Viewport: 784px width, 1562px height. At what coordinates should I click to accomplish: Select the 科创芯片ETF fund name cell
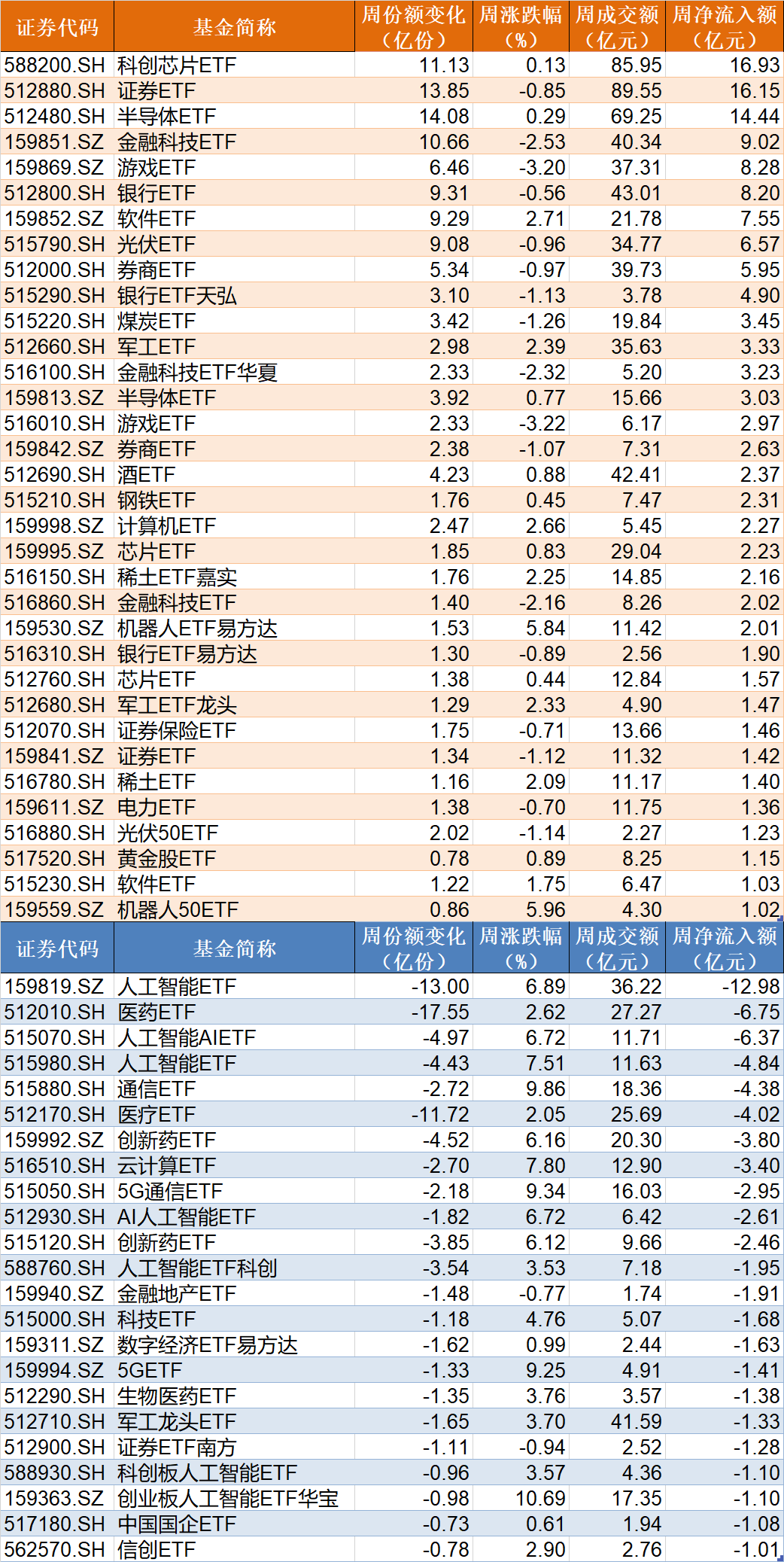(x=177, y=65)
